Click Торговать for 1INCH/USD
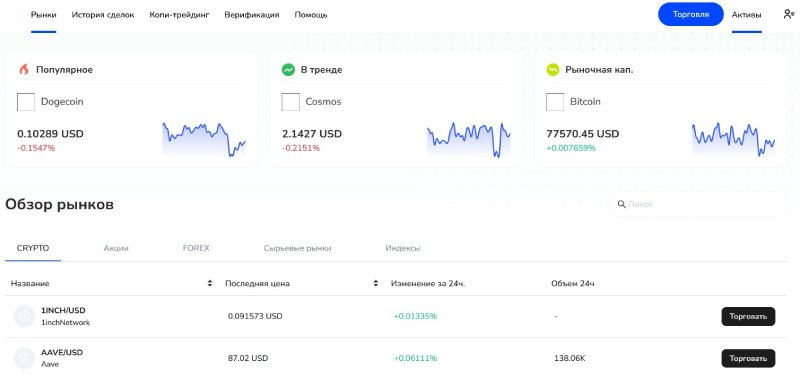 (748, 316)
